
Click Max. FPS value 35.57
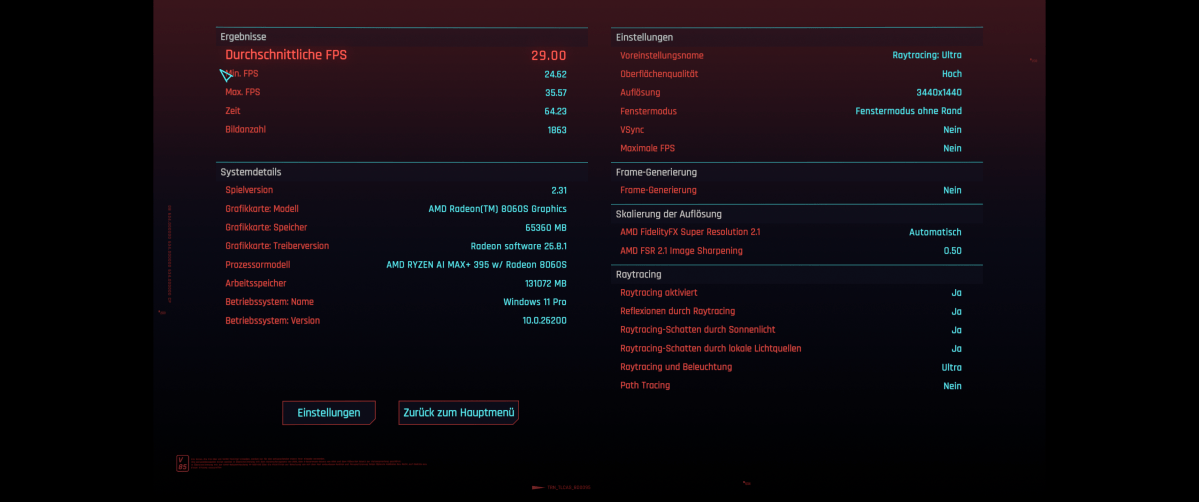(x=555, y=93)
